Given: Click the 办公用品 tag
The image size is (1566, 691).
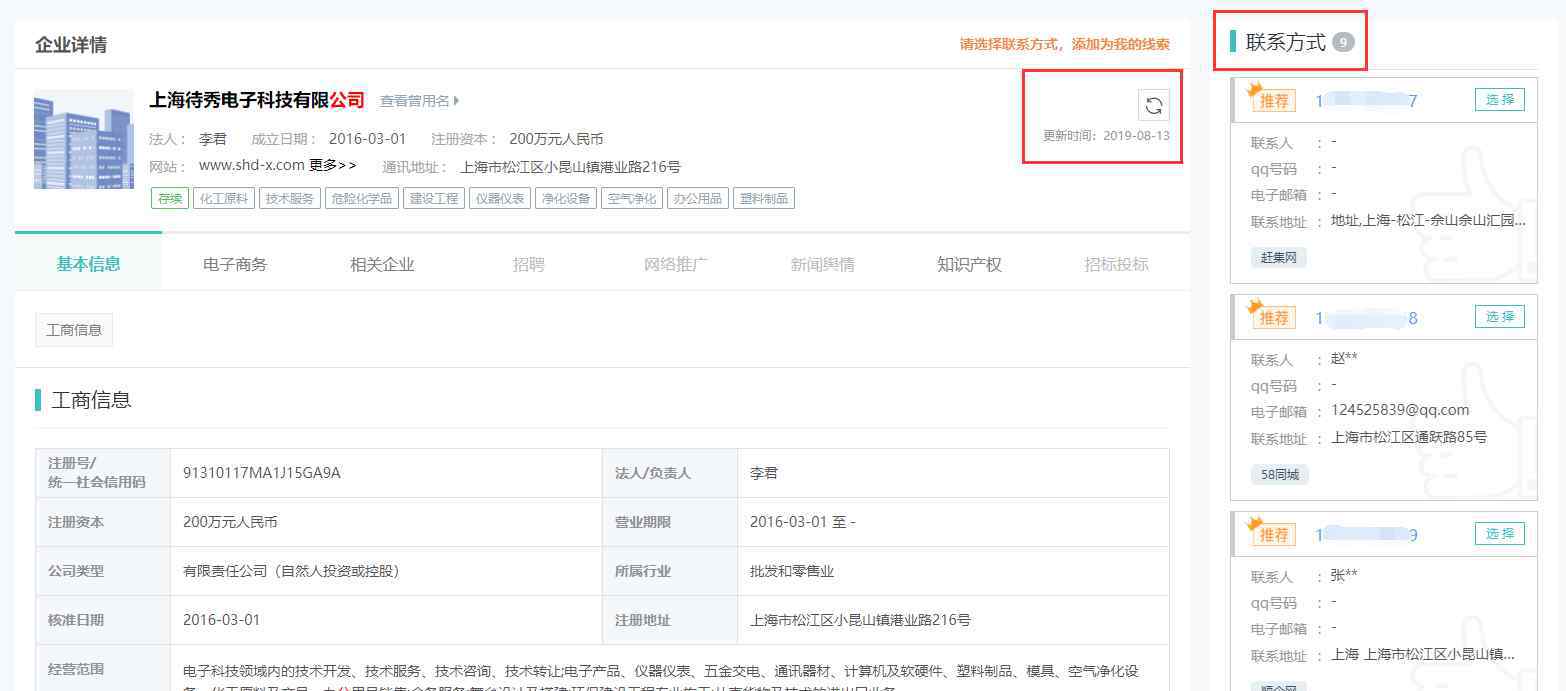Looking at the screenshot, I should (x=698, y=198).
